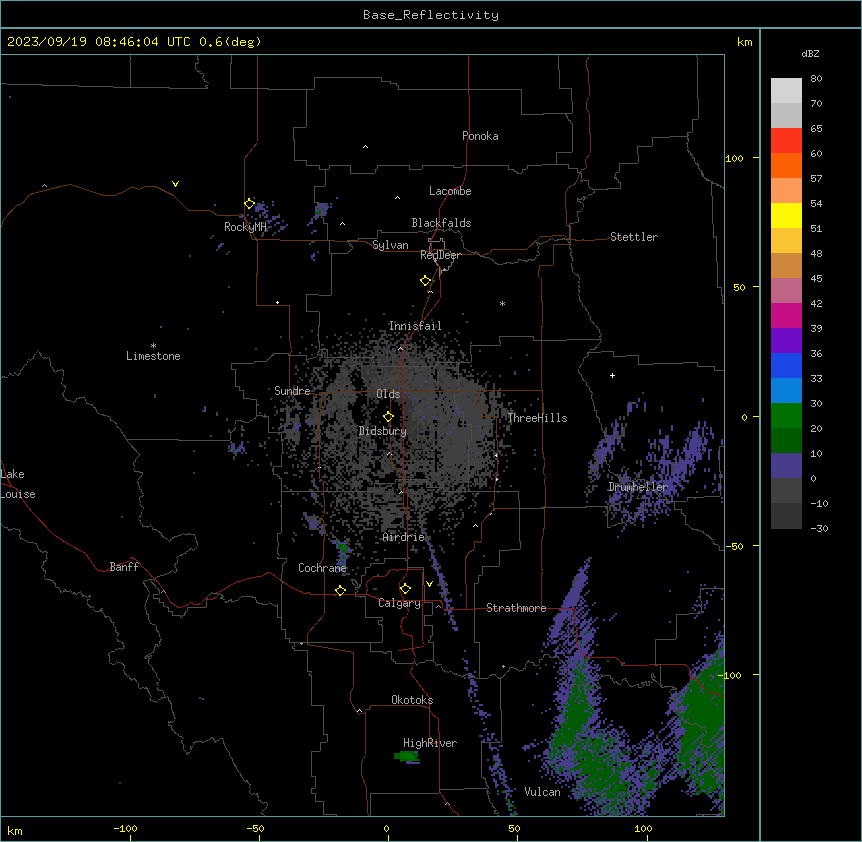Viewport: 862px width, 842px height.
Task: Click the Vulcan town label
Action: tap(542, 792)
